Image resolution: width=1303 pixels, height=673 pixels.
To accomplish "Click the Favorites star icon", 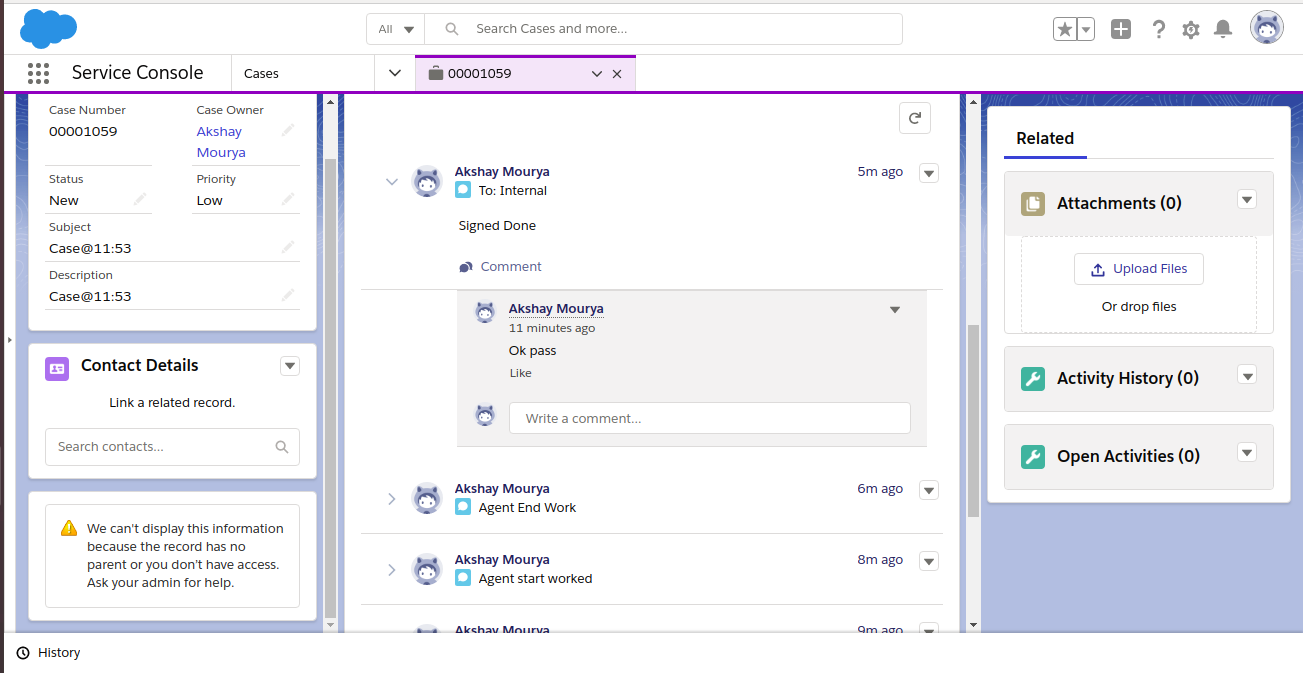I will 1065,29.
